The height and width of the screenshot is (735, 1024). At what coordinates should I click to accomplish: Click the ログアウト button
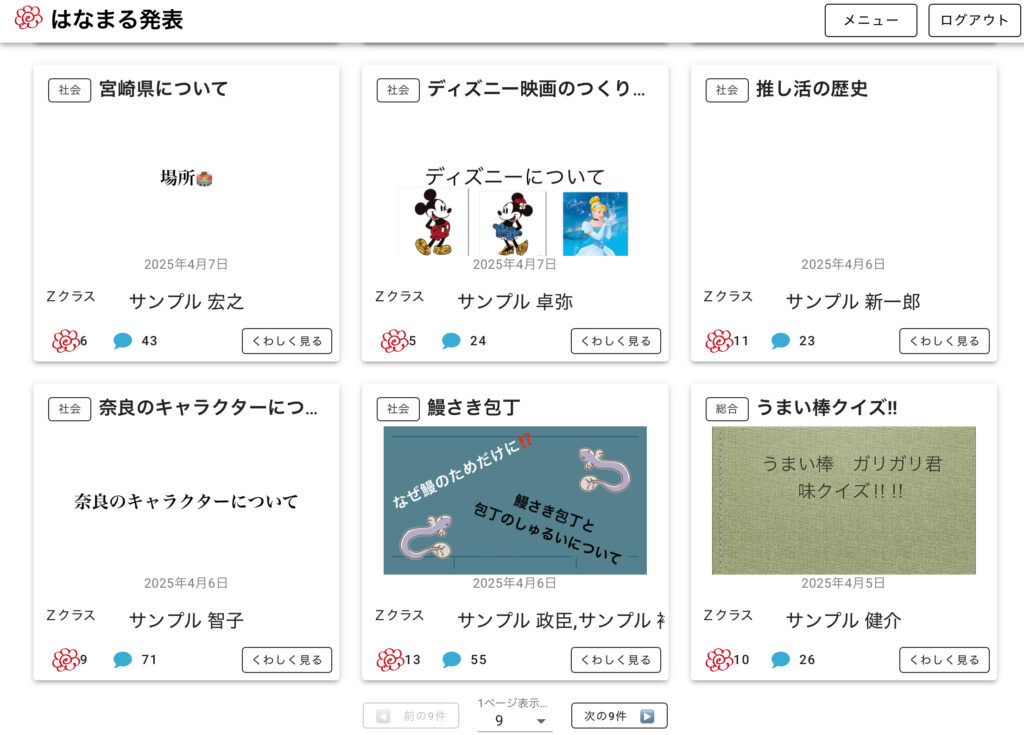(974, 20)
